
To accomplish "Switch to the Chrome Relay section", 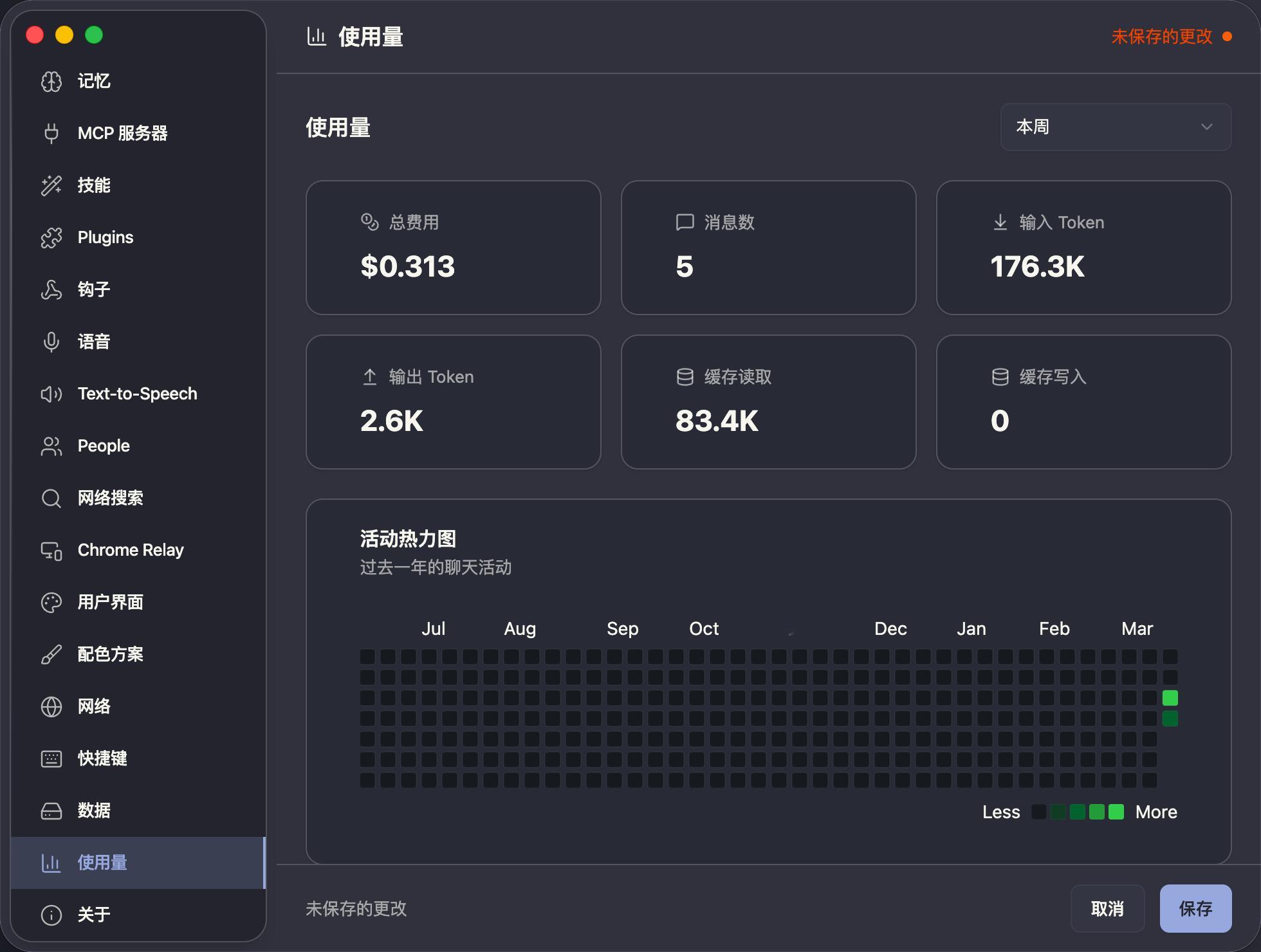I will tap(131, 550).
